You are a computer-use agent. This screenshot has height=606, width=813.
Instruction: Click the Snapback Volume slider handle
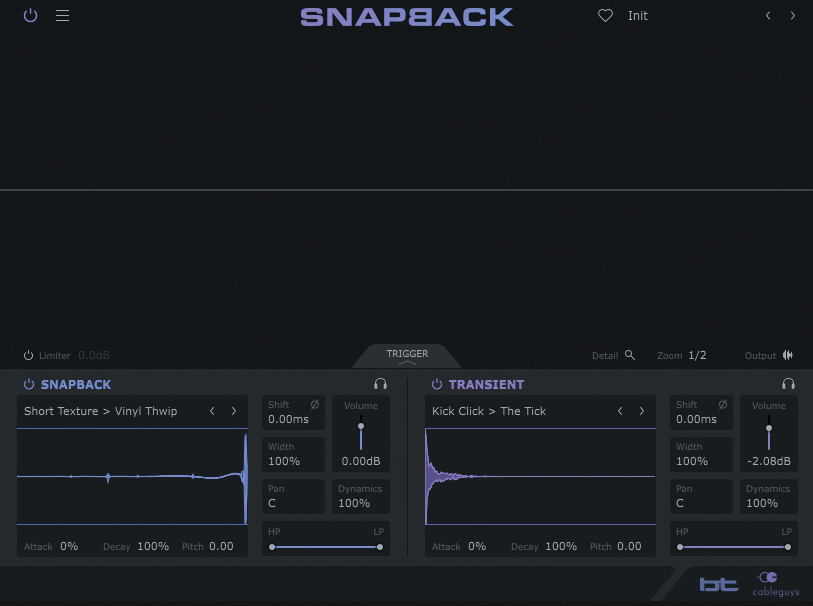(x=361, y=426)
